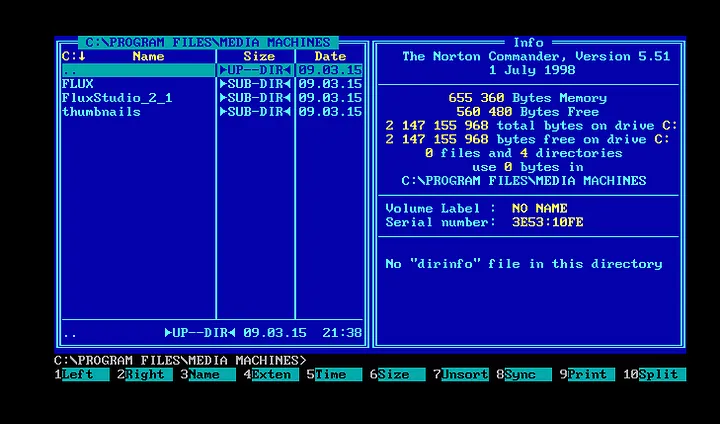Sort by Name with the 3 Name key
Image resolution: width=720 pixels, height=424 pixels.
click(208, 374)
